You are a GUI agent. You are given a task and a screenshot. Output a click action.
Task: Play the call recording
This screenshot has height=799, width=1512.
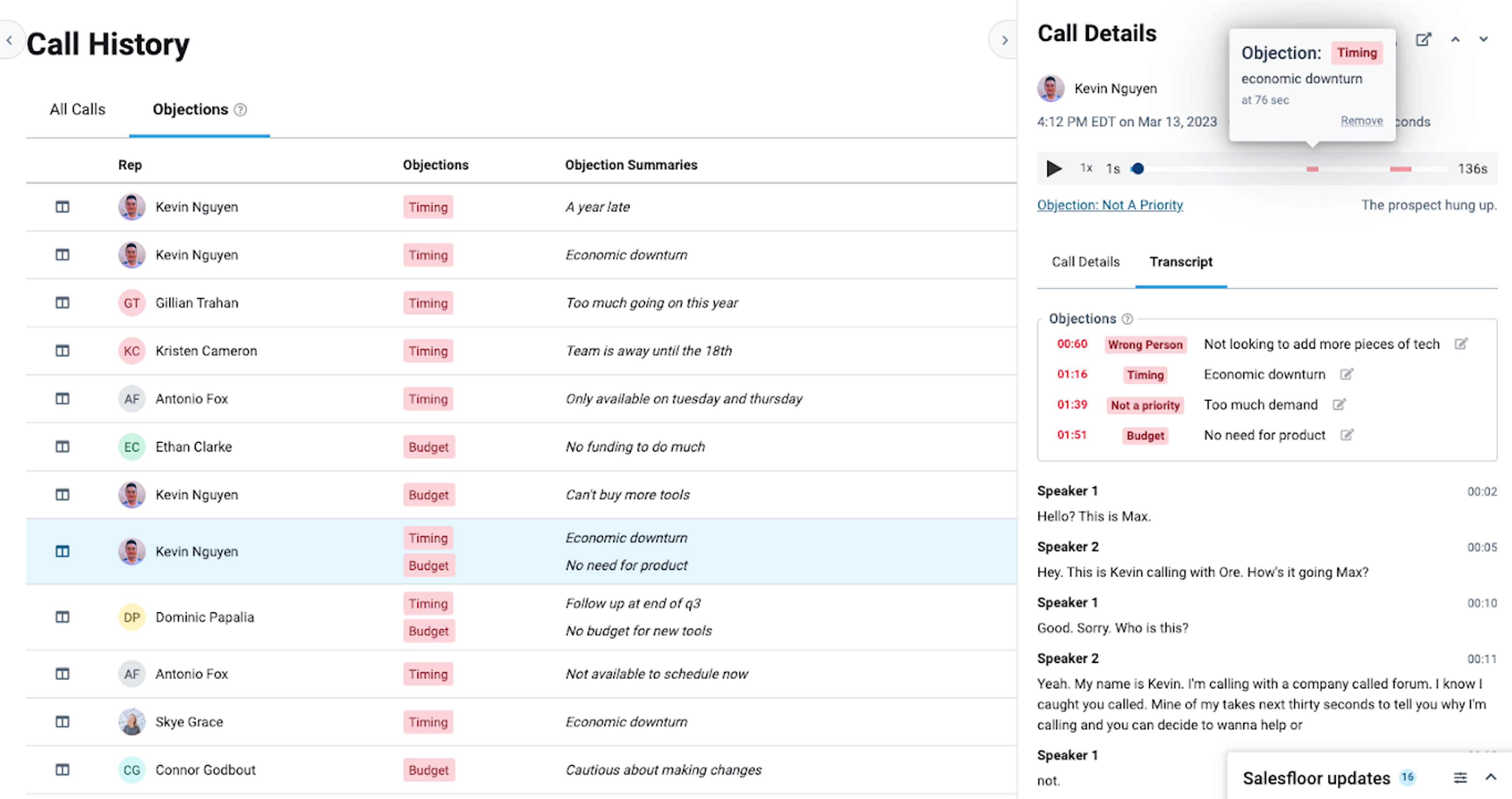pos(1054,169)
